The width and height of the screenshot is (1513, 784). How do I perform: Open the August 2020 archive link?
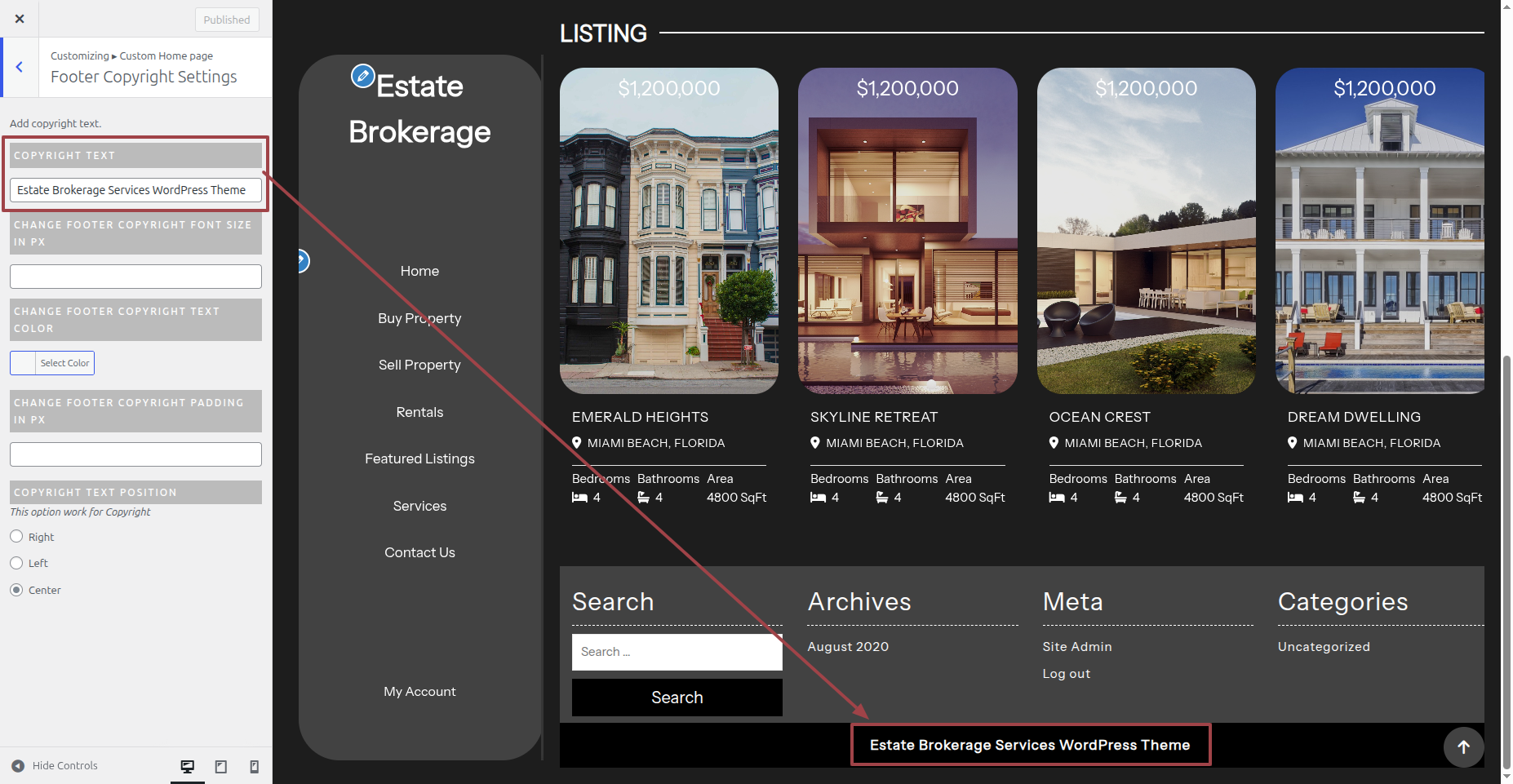click(848, 646)
